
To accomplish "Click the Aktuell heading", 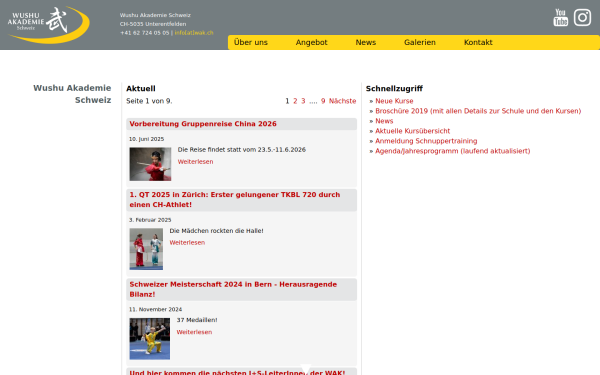I will pyautogui.click(x=141, y=89).
